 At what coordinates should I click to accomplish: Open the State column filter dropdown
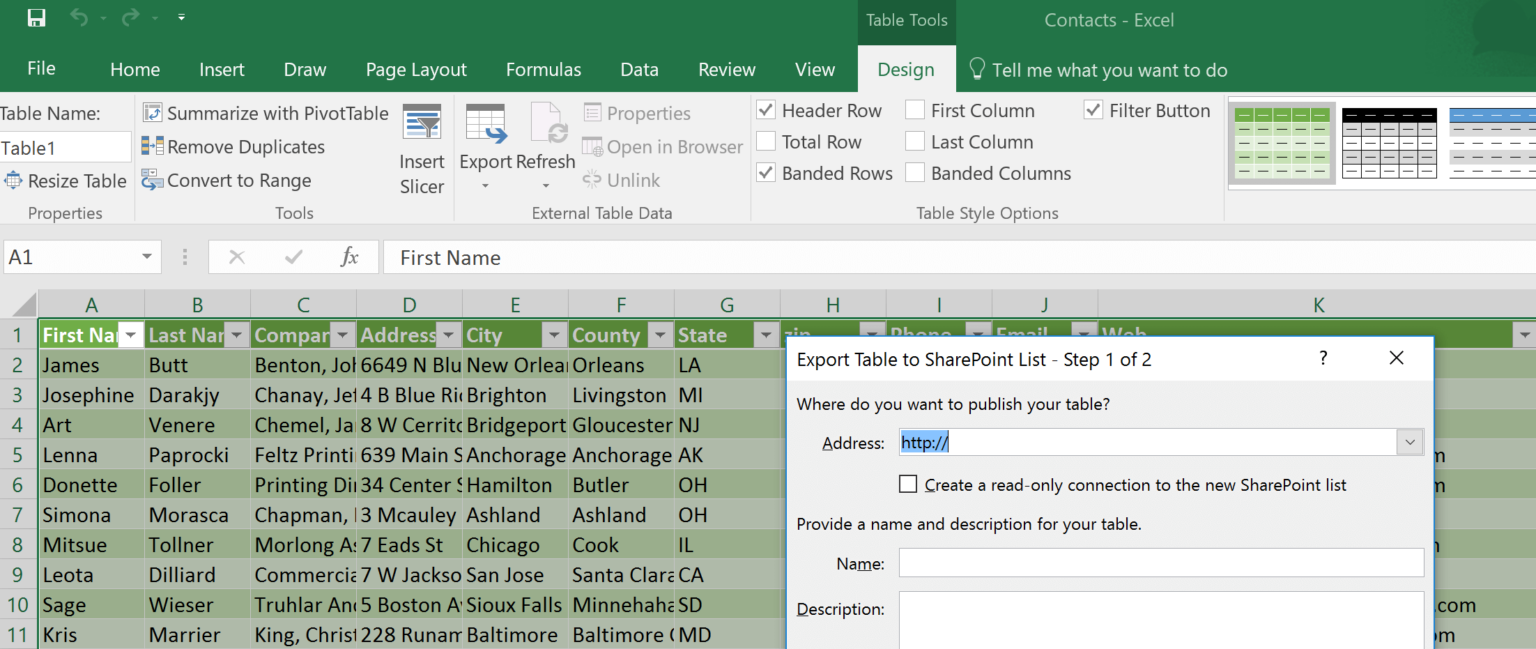click(x=766, y=334)
